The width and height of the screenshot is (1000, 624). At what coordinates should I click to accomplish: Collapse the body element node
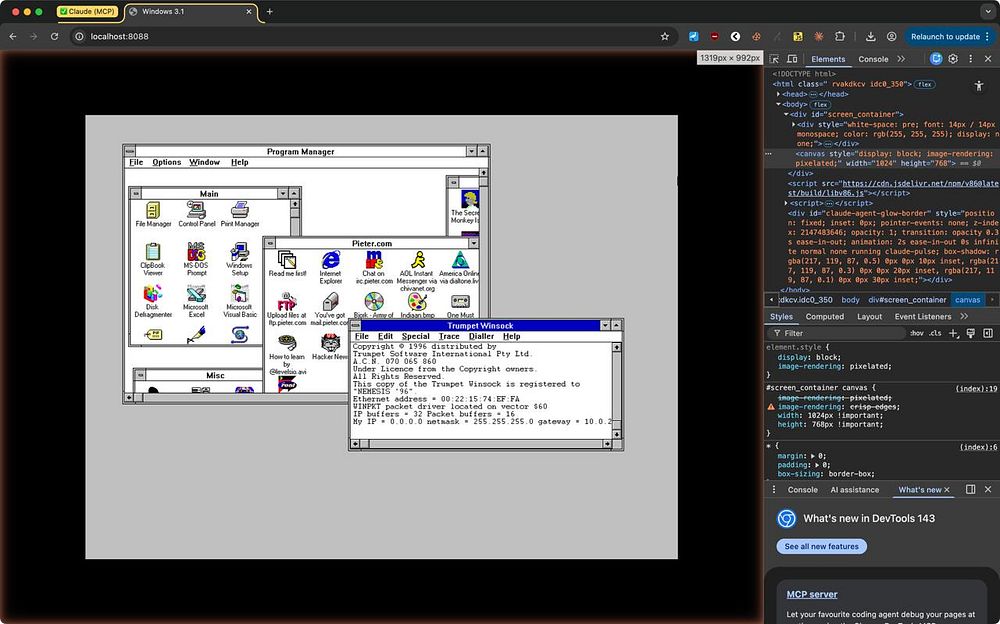click(779, 104)
